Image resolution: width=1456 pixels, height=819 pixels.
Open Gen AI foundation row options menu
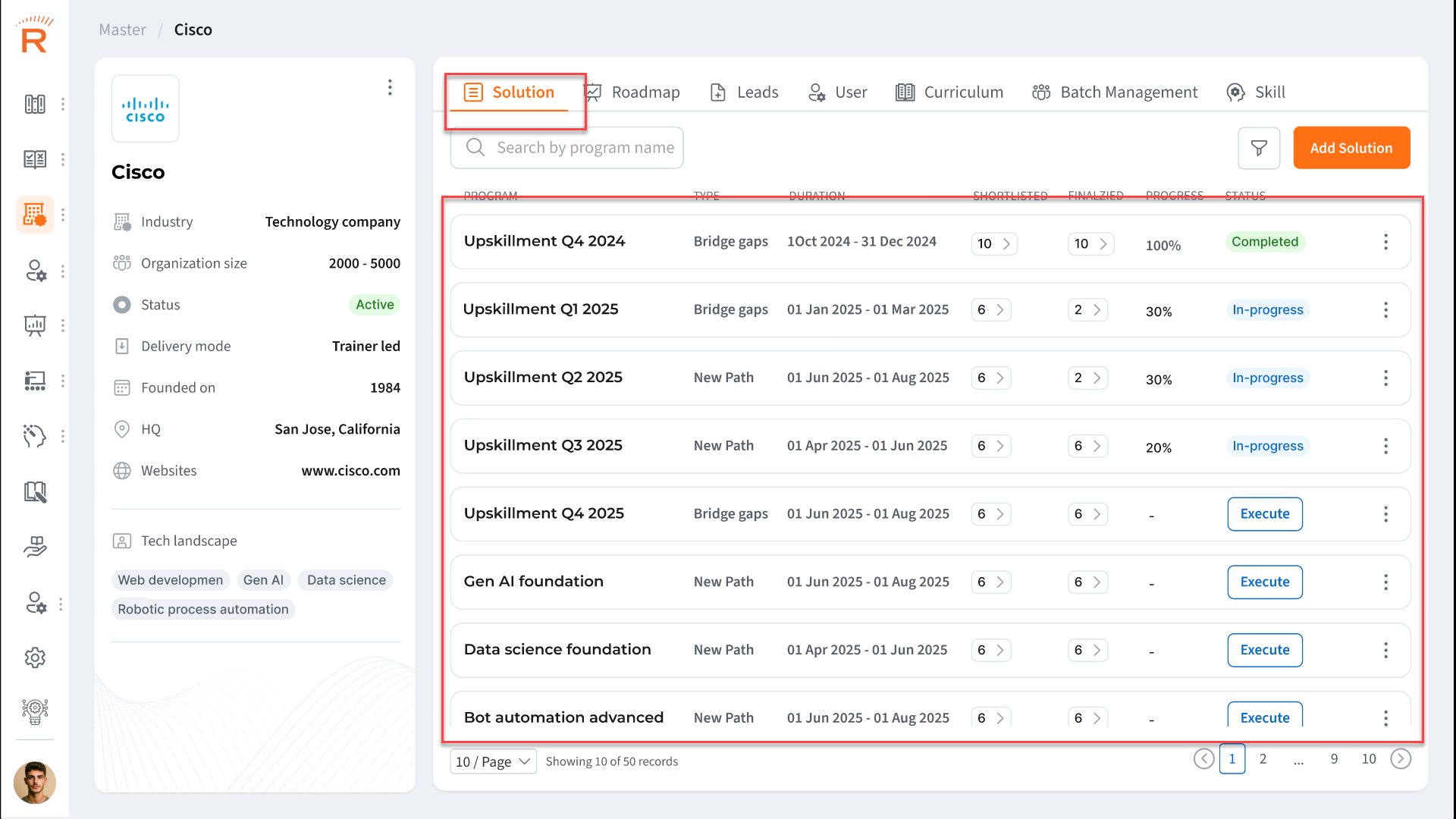(x=1385, y=582)
